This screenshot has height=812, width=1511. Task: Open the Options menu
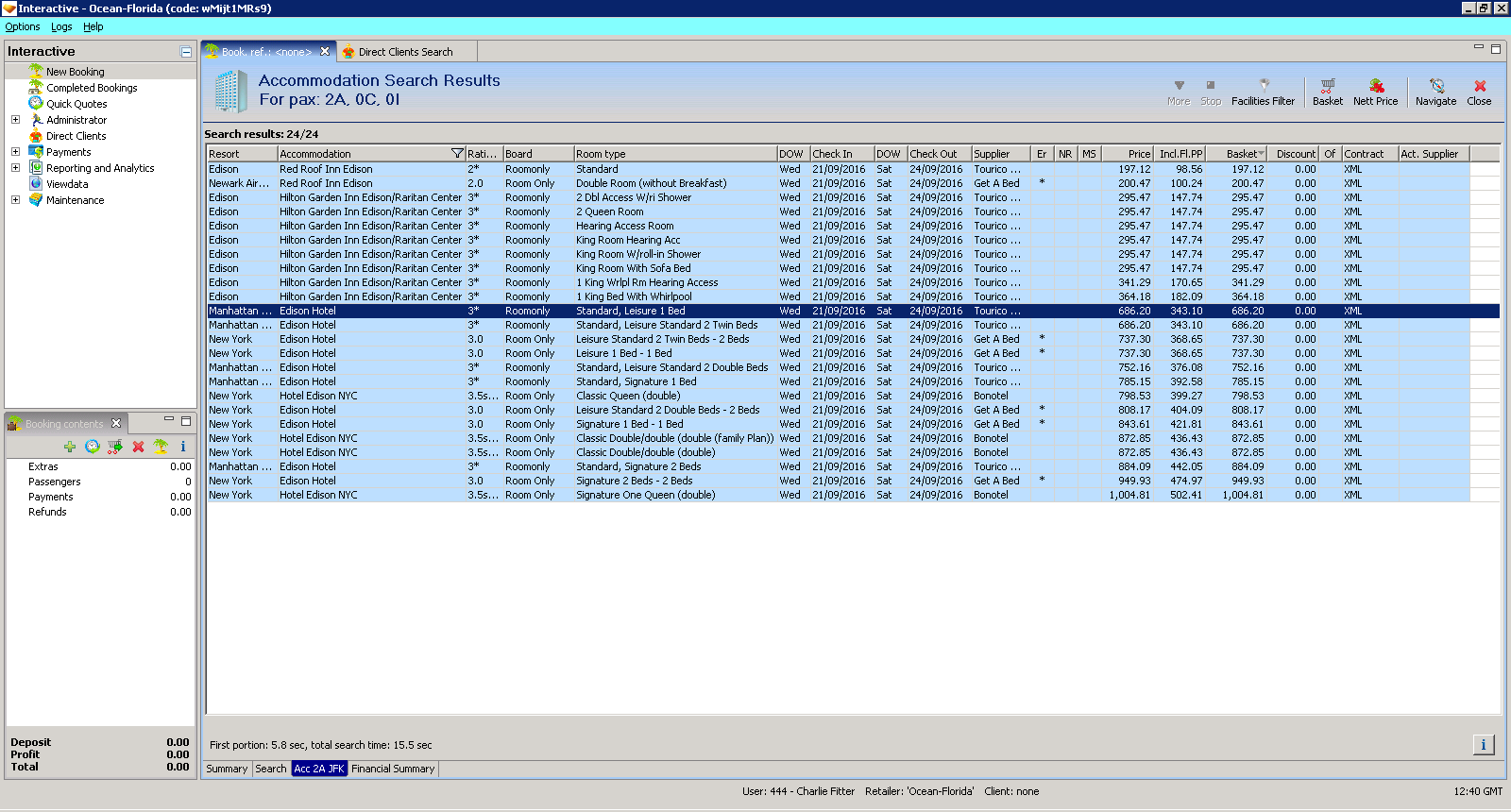[23, 26]
